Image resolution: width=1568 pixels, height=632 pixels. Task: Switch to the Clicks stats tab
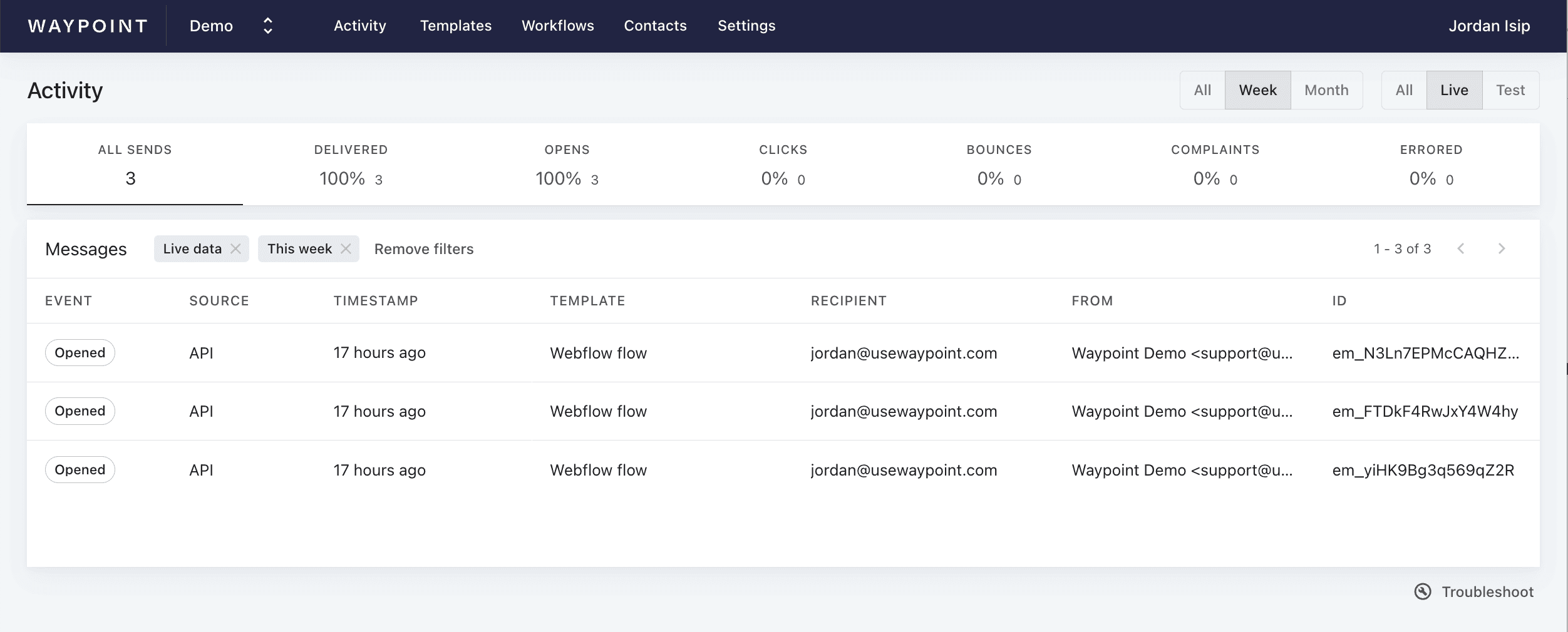click(x=783, y=165)
